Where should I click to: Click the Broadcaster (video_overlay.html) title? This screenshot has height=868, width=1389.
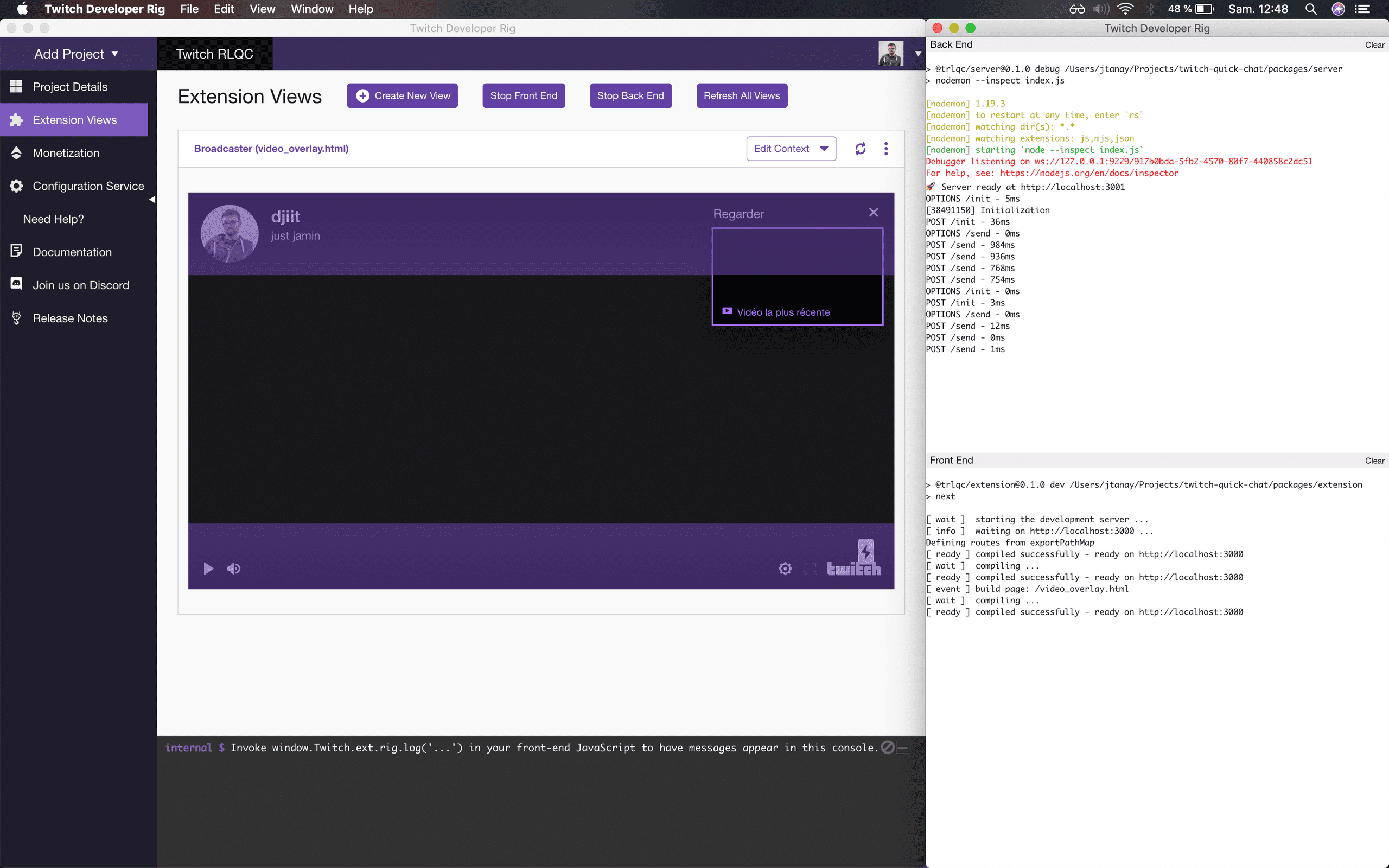pyautogui.click(x=271, y=149)
